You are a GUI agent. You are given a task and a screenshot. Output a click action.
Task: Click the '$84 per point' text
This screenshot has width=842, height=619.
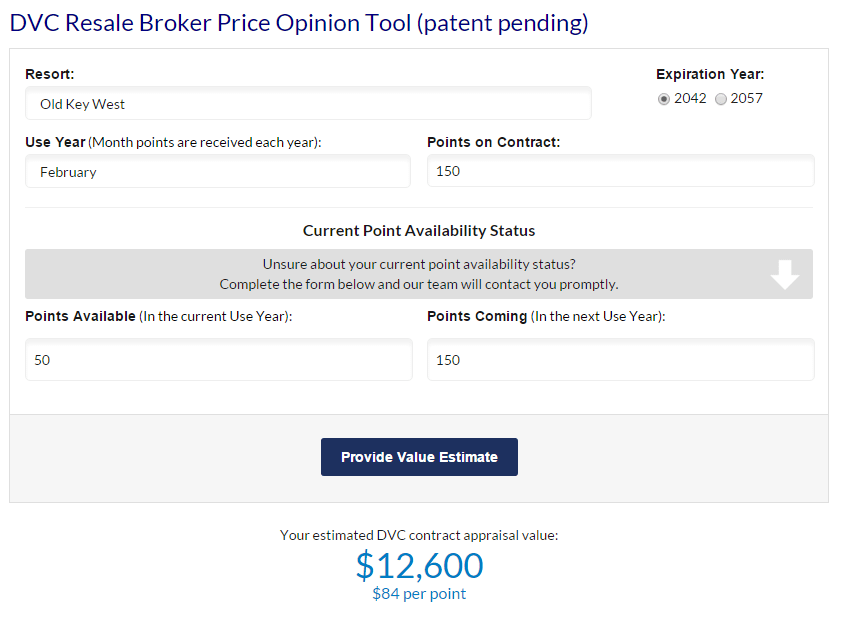[x=419, y=594]
